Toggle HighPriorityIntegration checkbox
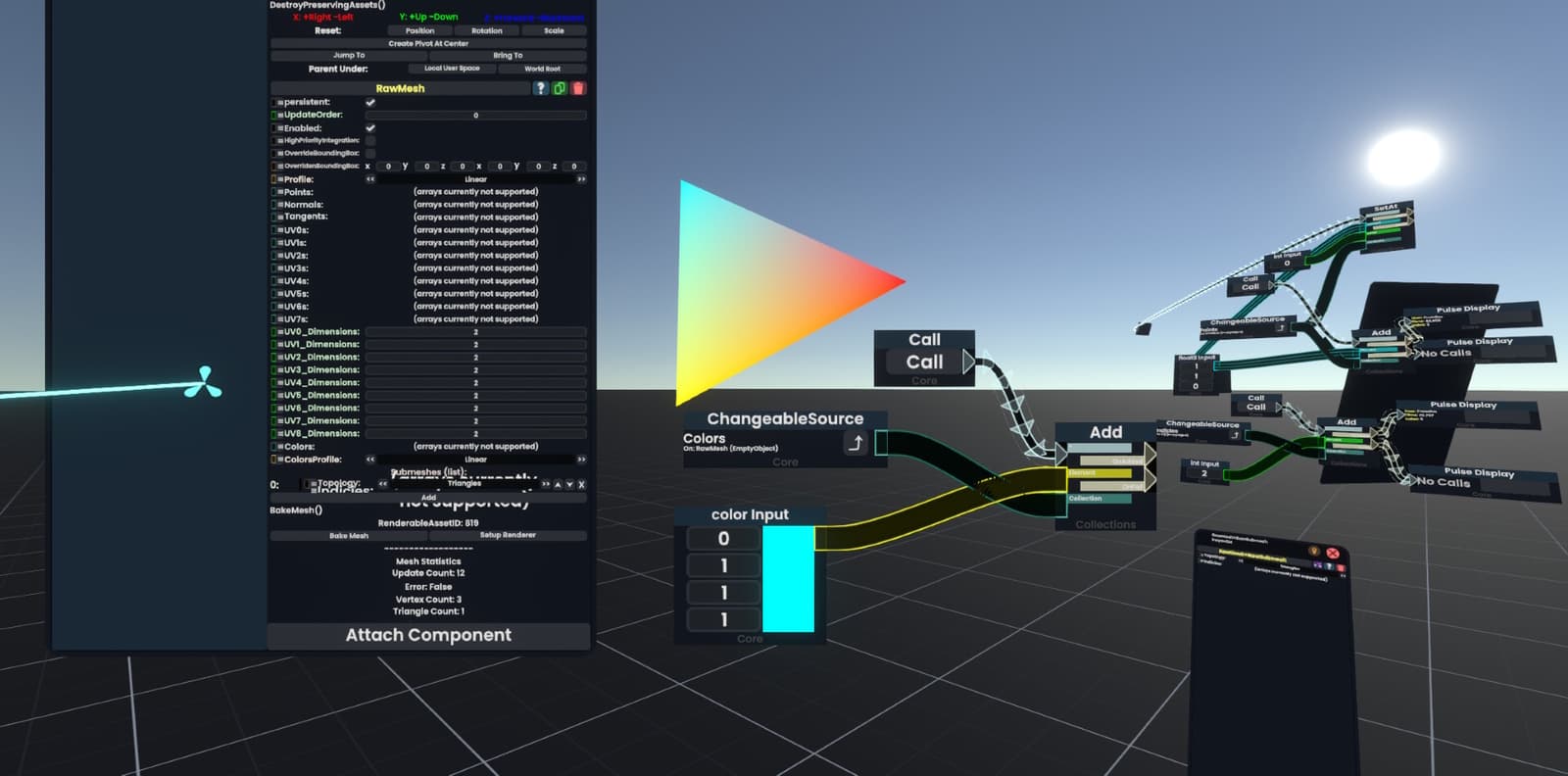The image size is (1568, 776). click(370, 140)
